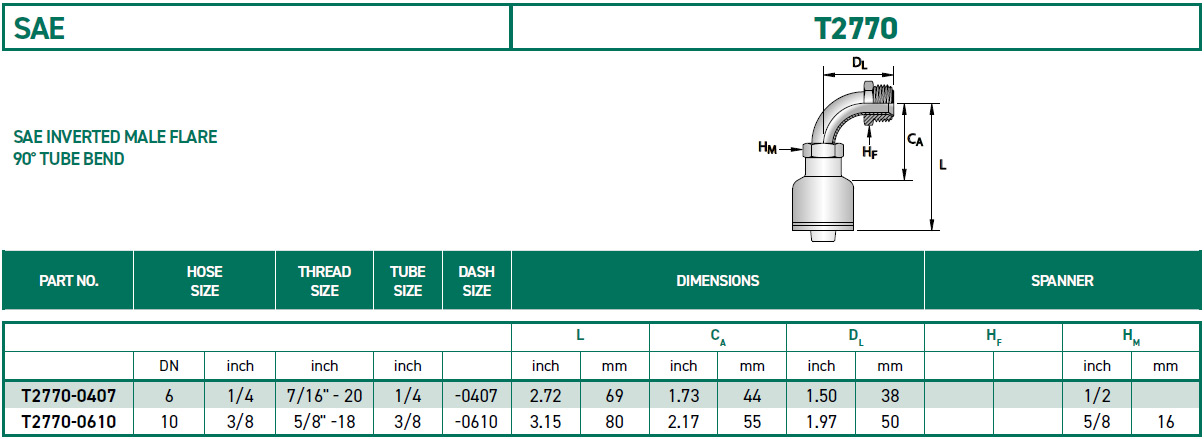Select part number T2770-0407

pyautogui.click(x=68, y=396)
